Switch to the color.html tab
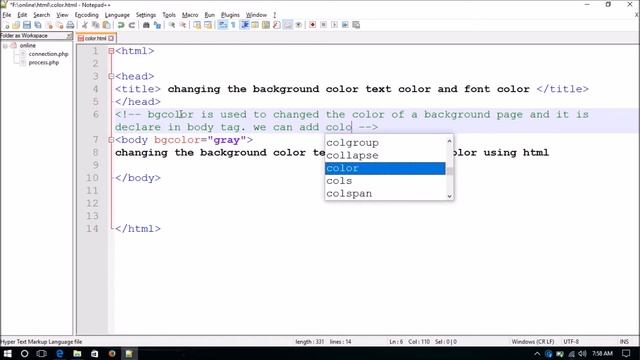 click(x=96, y=38)
